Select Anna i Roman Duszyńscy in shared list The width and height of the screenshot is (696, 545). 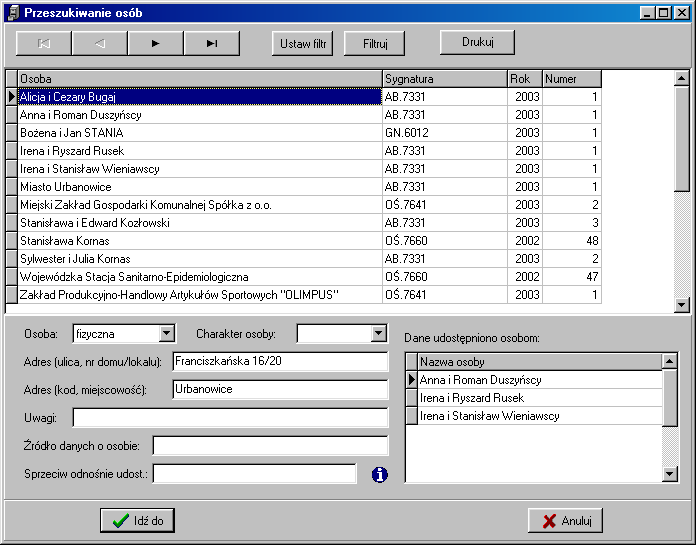(x=540, y=380)
